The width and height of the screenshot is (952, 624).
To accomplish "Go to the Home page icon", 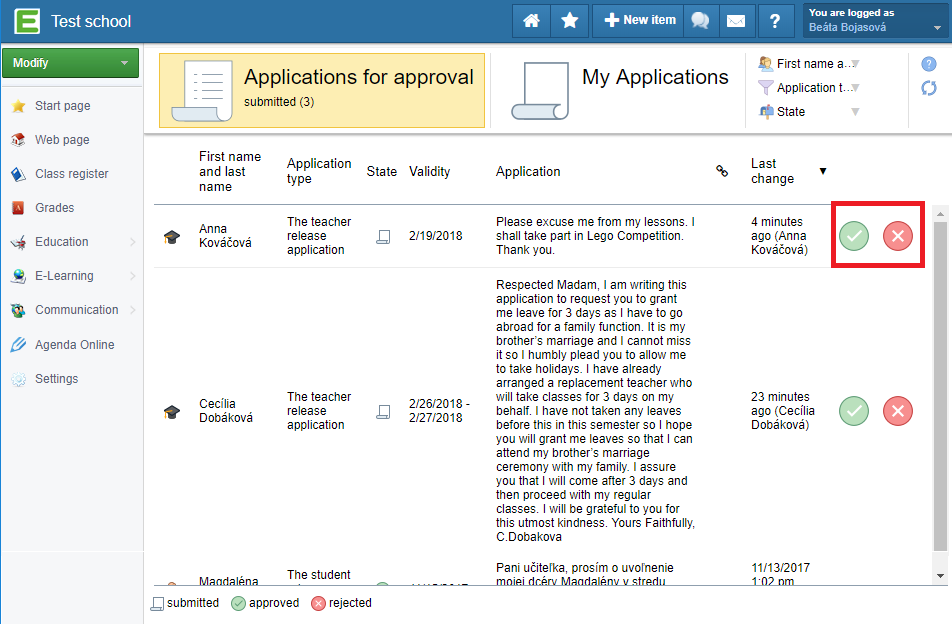I will coord(531,21).
